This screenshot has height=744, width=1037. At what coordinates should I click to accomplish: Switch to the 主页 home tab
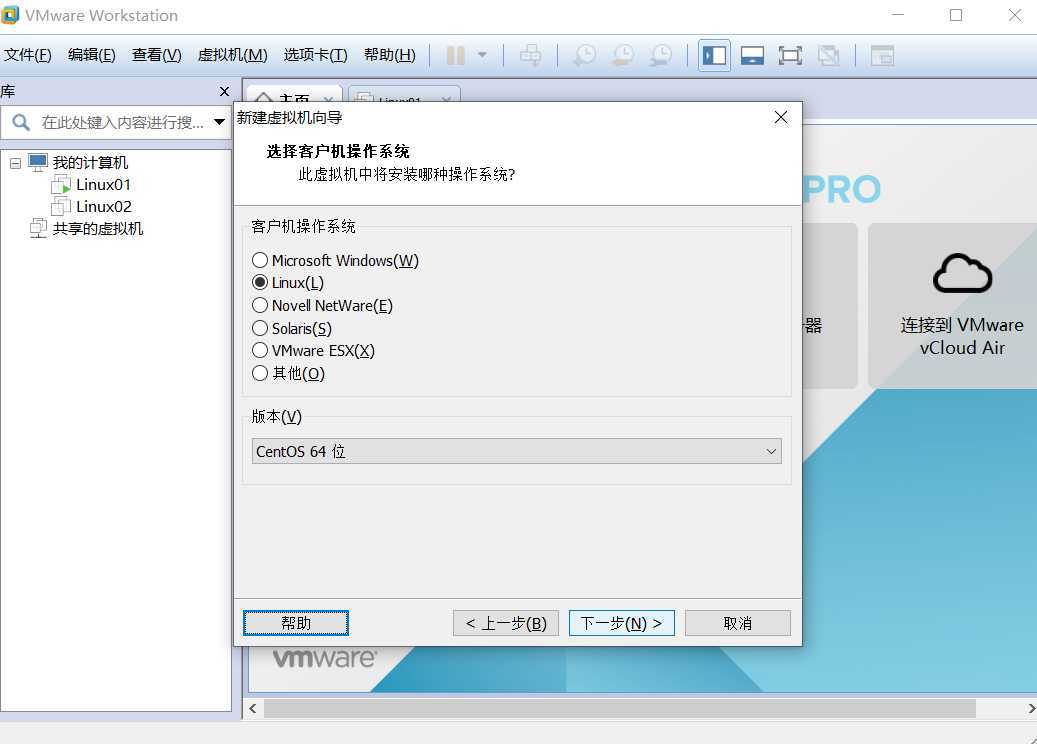[x=294, y=94]
